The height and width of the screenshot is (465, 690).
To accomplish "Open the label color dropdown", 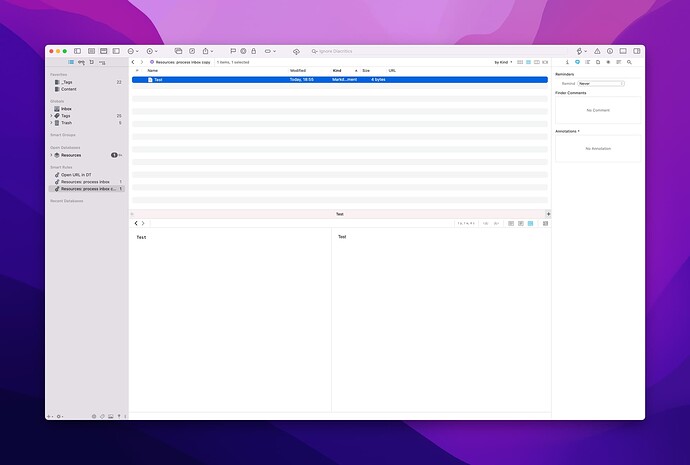I will tap(270, 51).
